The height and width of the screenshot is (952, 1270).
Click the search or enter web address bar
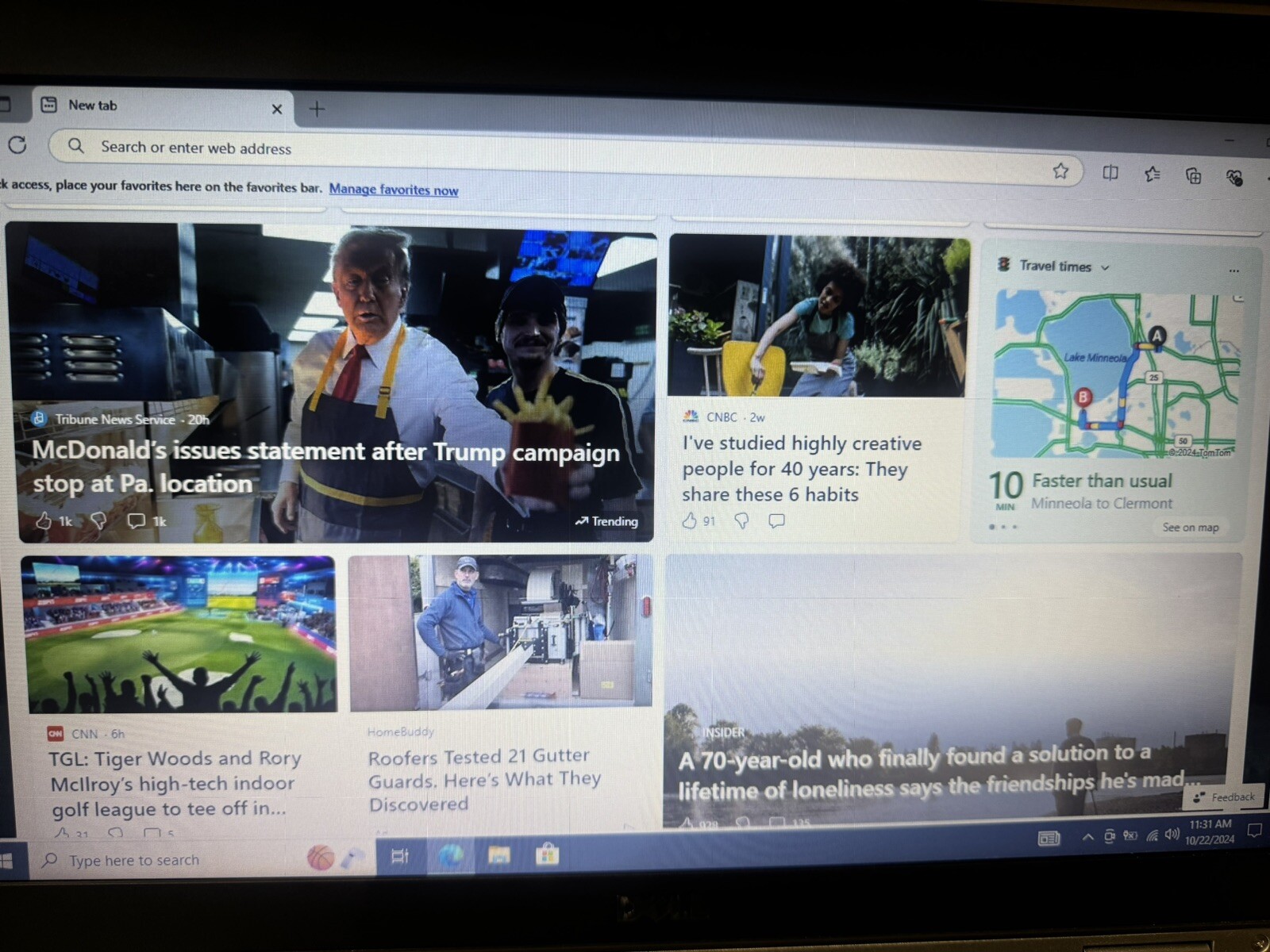(x=565, y=159)
